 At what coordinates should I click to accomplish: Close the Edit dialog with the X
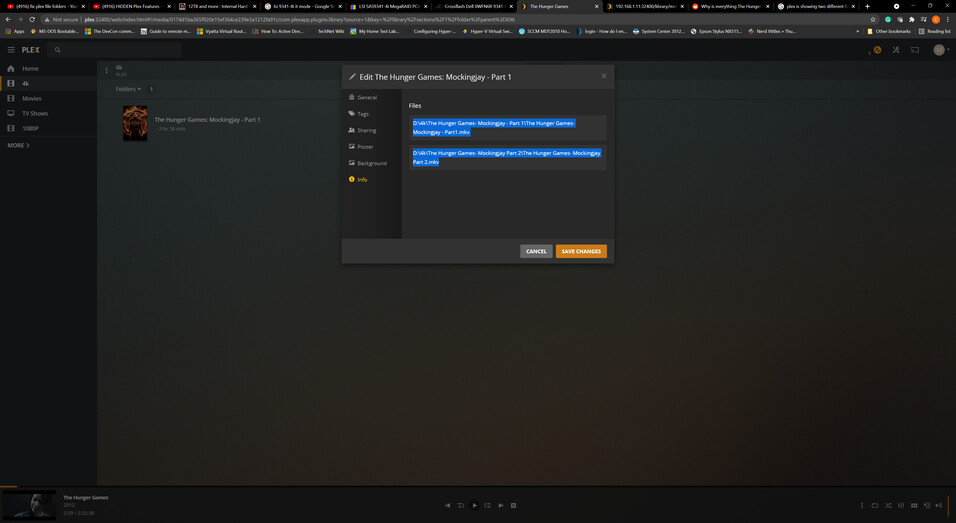[604, 76]
